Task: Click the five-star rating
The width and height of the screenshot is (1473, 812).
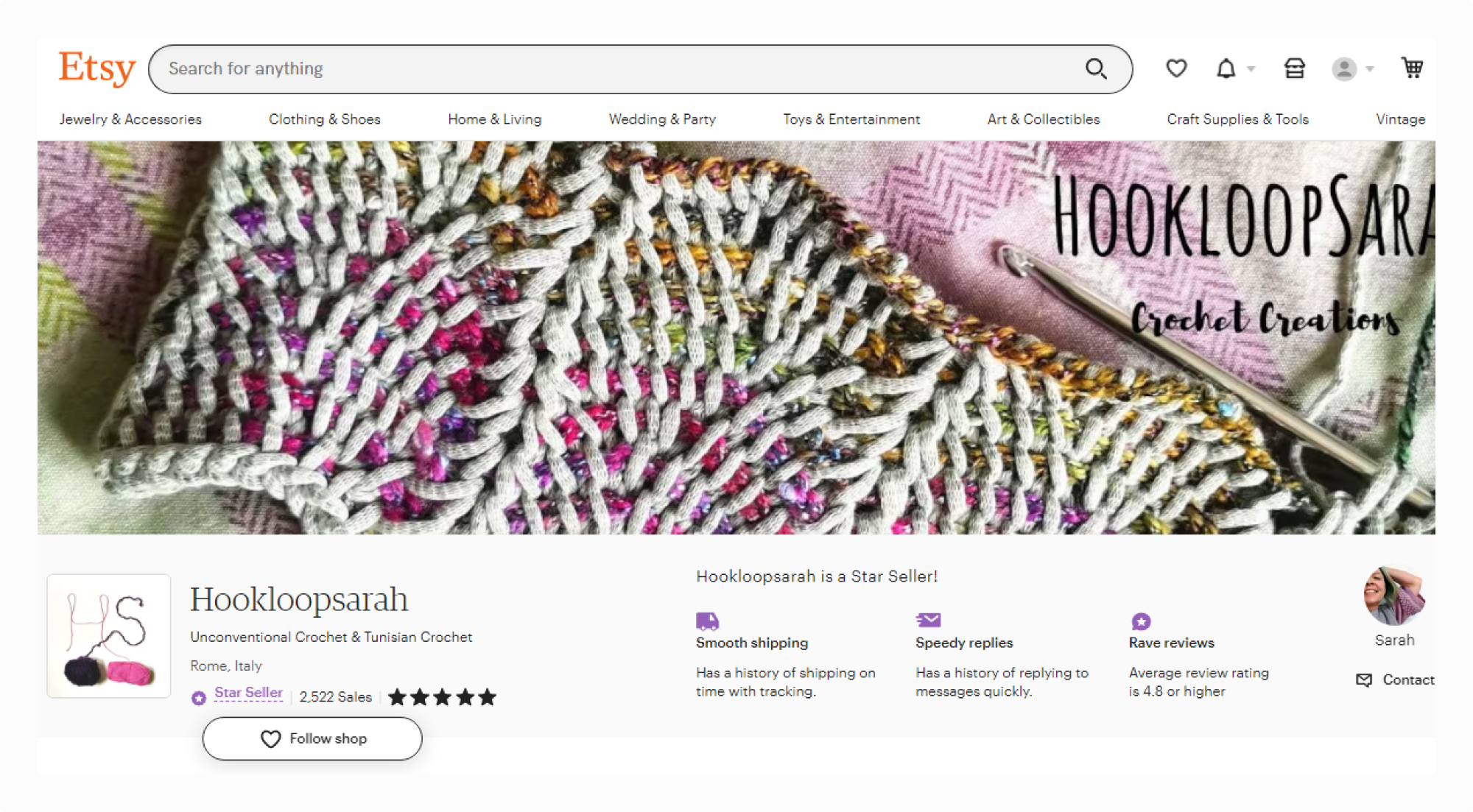Action: pyautogui.click(x=442, y=697)
